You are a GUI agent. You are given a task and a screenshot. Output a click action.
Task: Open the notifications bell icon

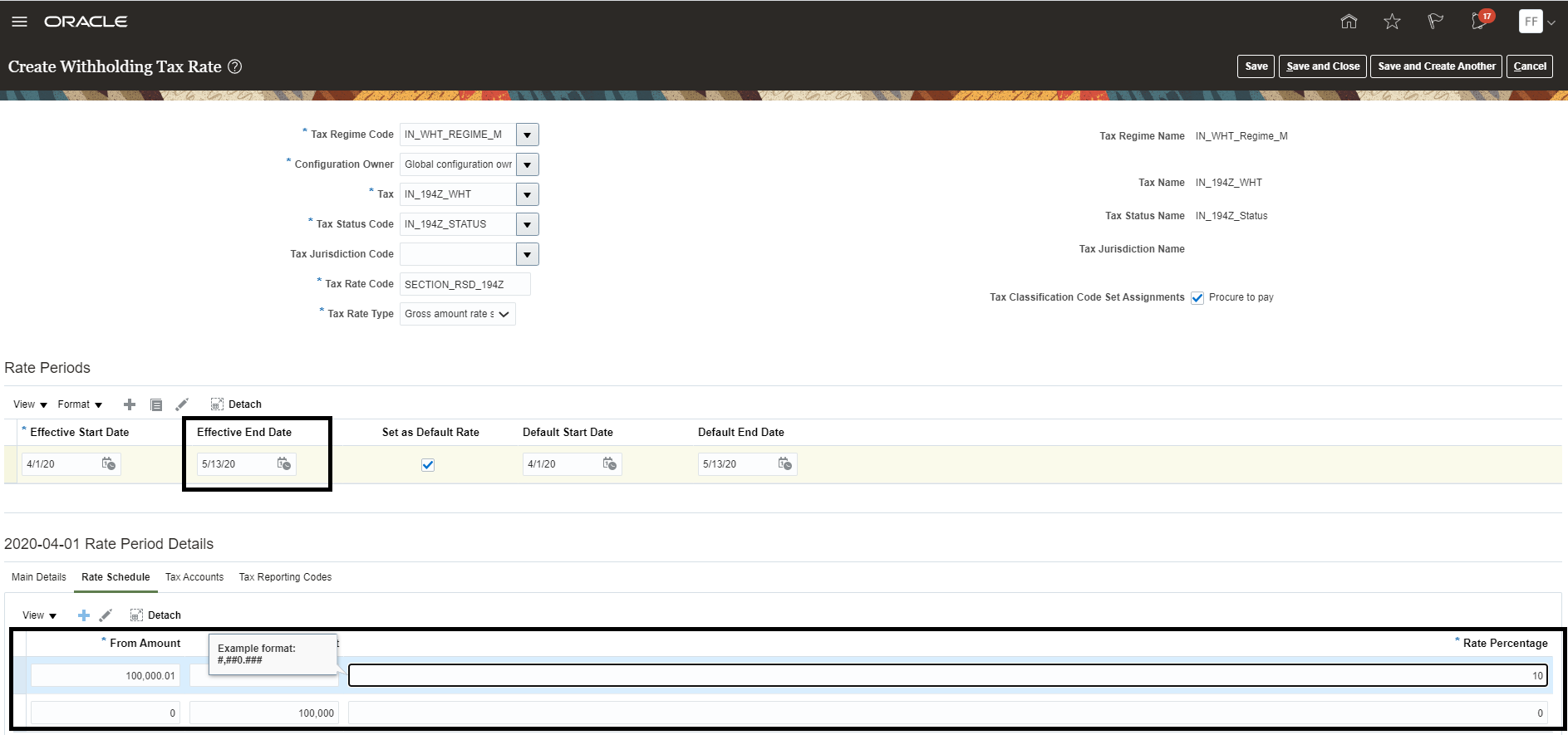coord(1480,21)
